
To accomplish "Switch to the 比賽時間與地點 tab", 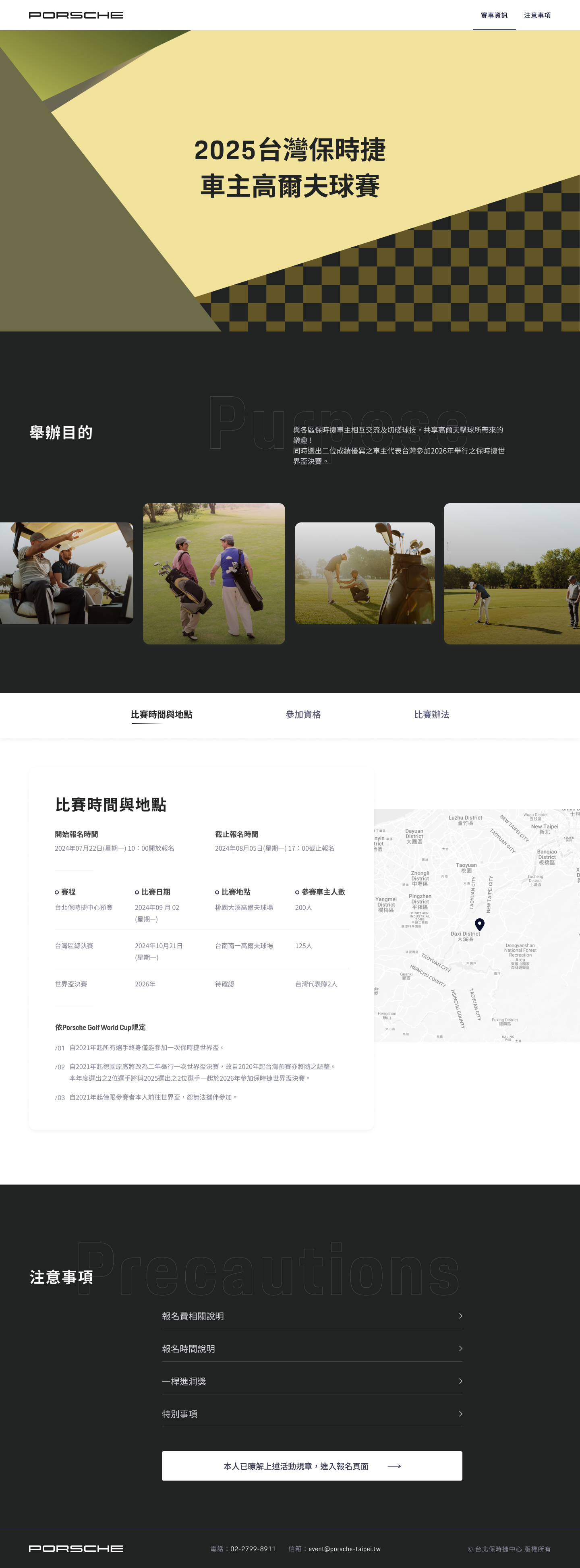I will click(x=161, y=715).
